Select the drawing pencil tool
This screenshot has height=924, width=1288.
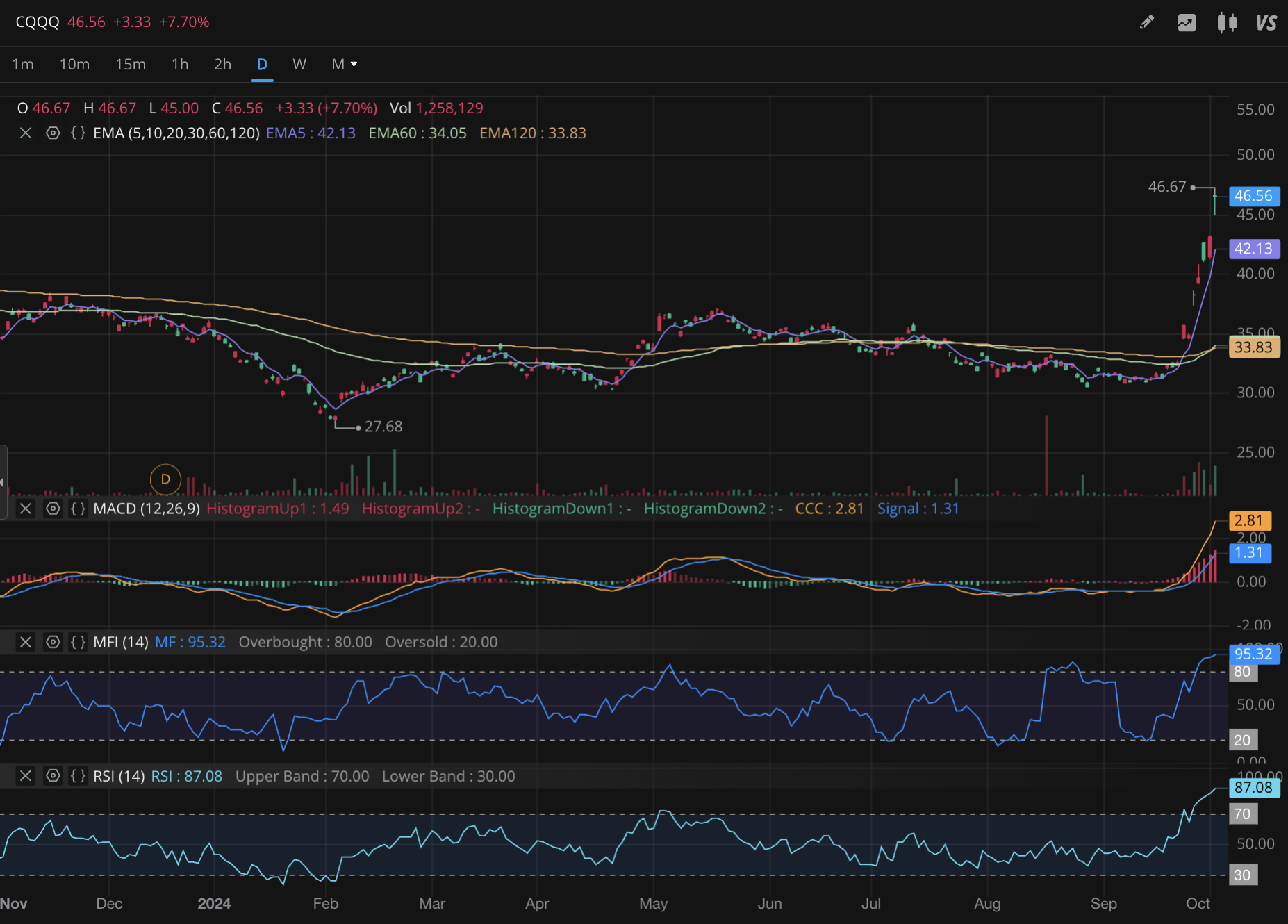tap(1147, 22)
